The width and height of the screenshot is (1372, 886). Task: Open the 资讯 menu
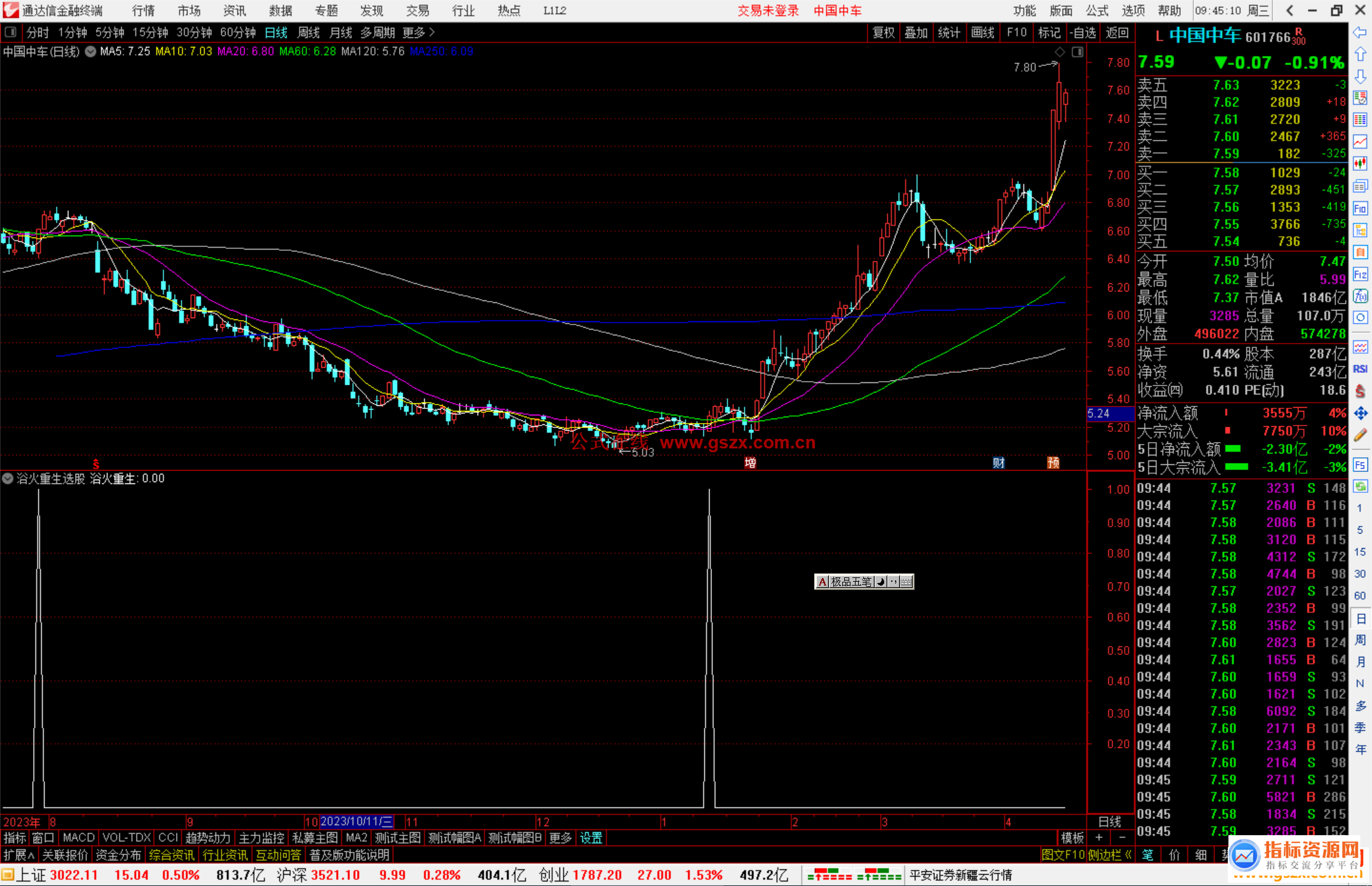pos(235,11)
